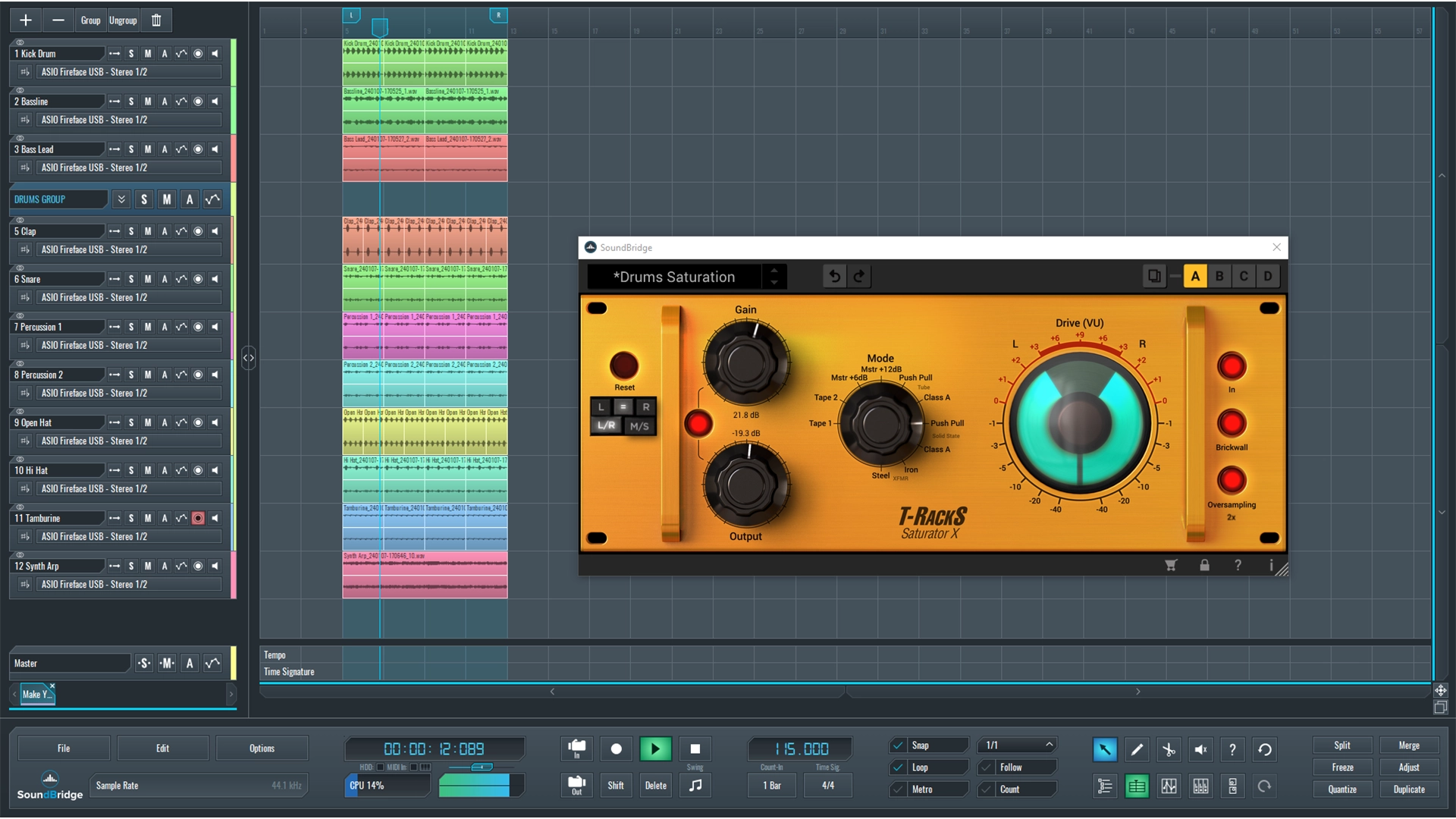Set the punch Out marker
This screenshot has height=819, width=1456.
[x=577, y=785]
